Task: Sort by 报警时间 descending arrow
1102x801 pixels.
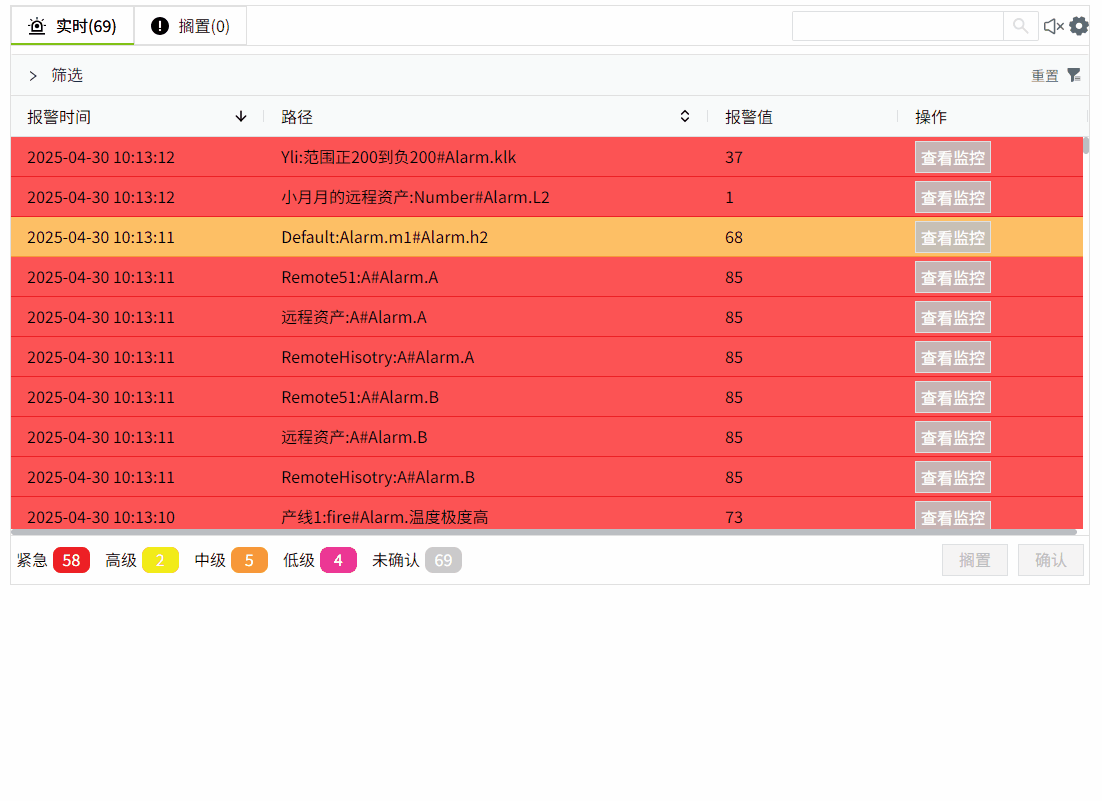Action: [241, 117]
